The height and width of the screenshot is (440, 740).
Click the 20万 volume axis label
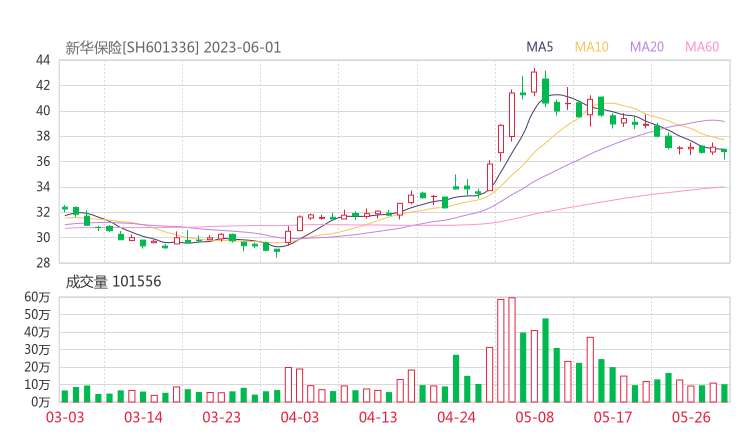[37, 367]
